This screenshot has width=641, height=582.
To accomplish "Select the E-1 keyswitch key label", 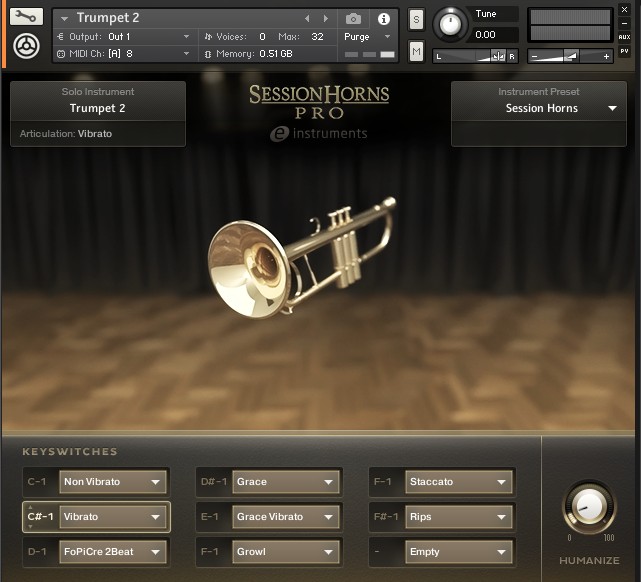I will 210,517.
